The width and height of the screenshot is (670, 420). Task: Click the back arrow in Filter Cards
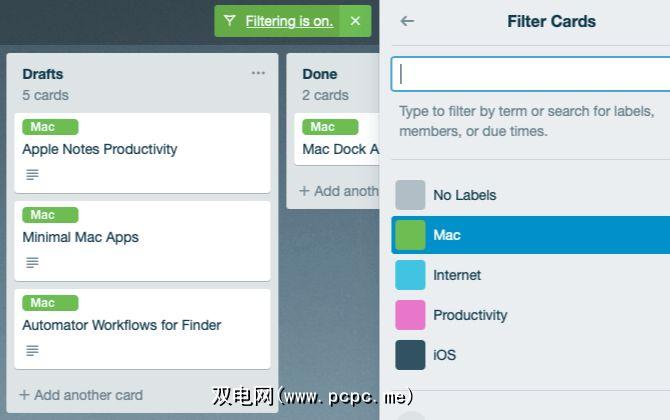[x=407, y=21]
